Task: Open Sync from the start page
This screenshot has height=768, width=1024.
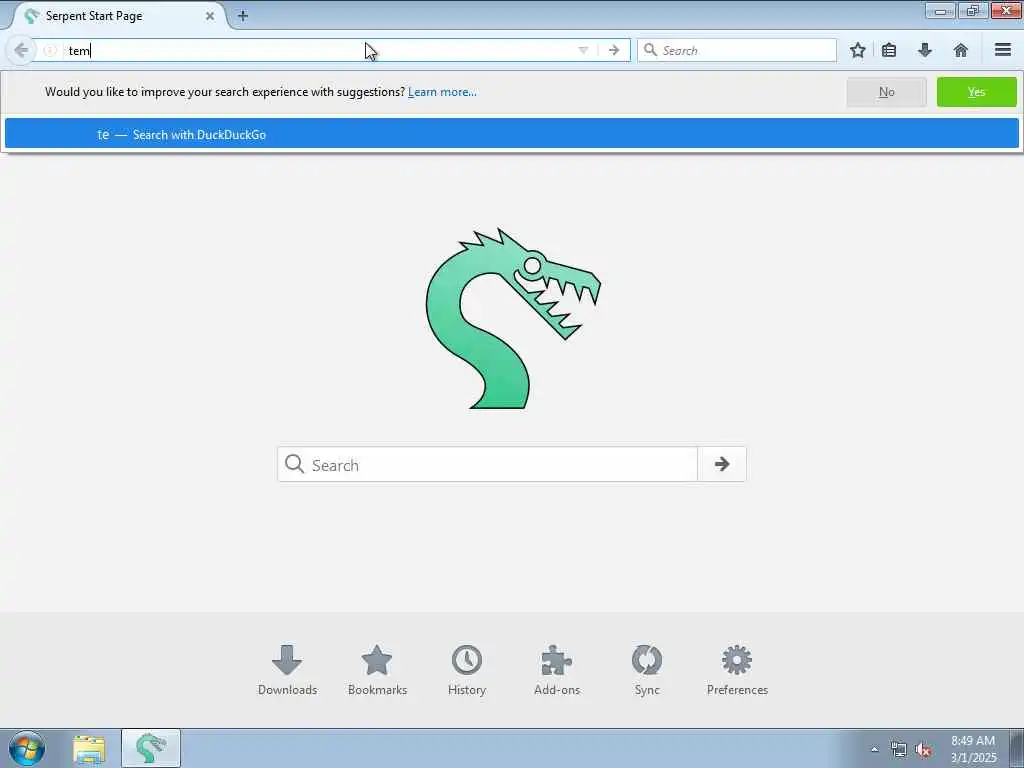Action: click(647, 670)
